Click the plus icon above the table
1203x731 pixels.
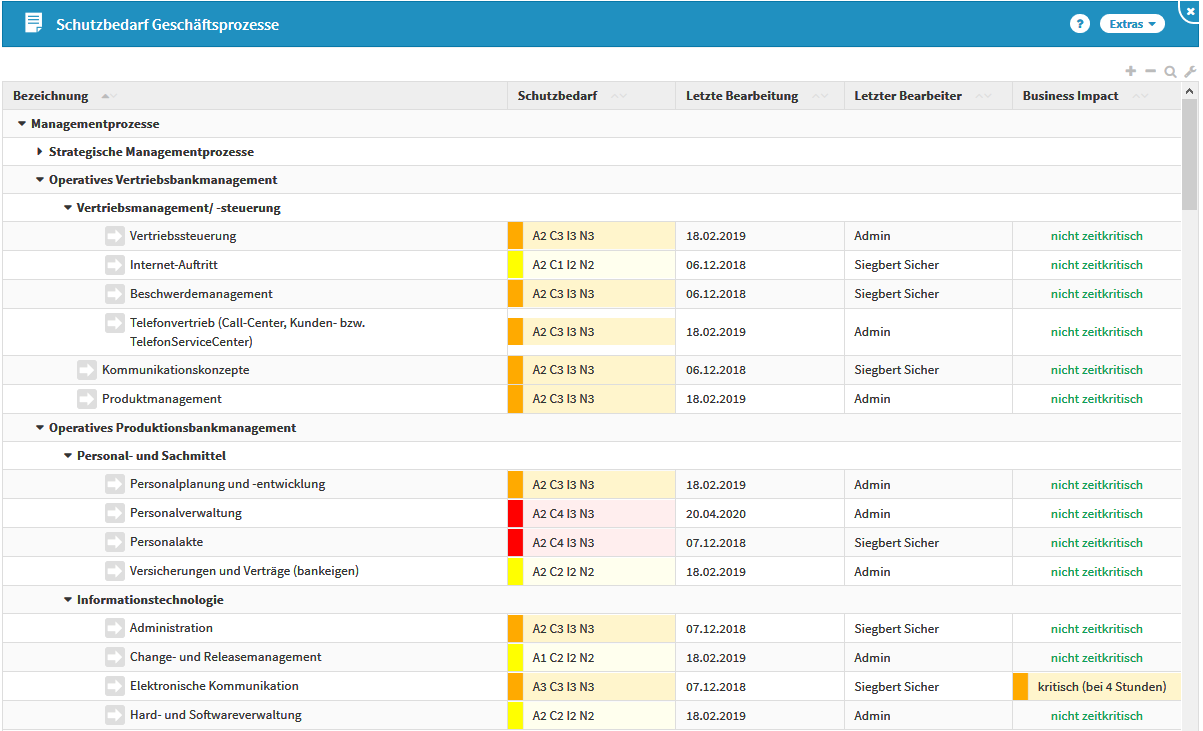click(1131, 71)
